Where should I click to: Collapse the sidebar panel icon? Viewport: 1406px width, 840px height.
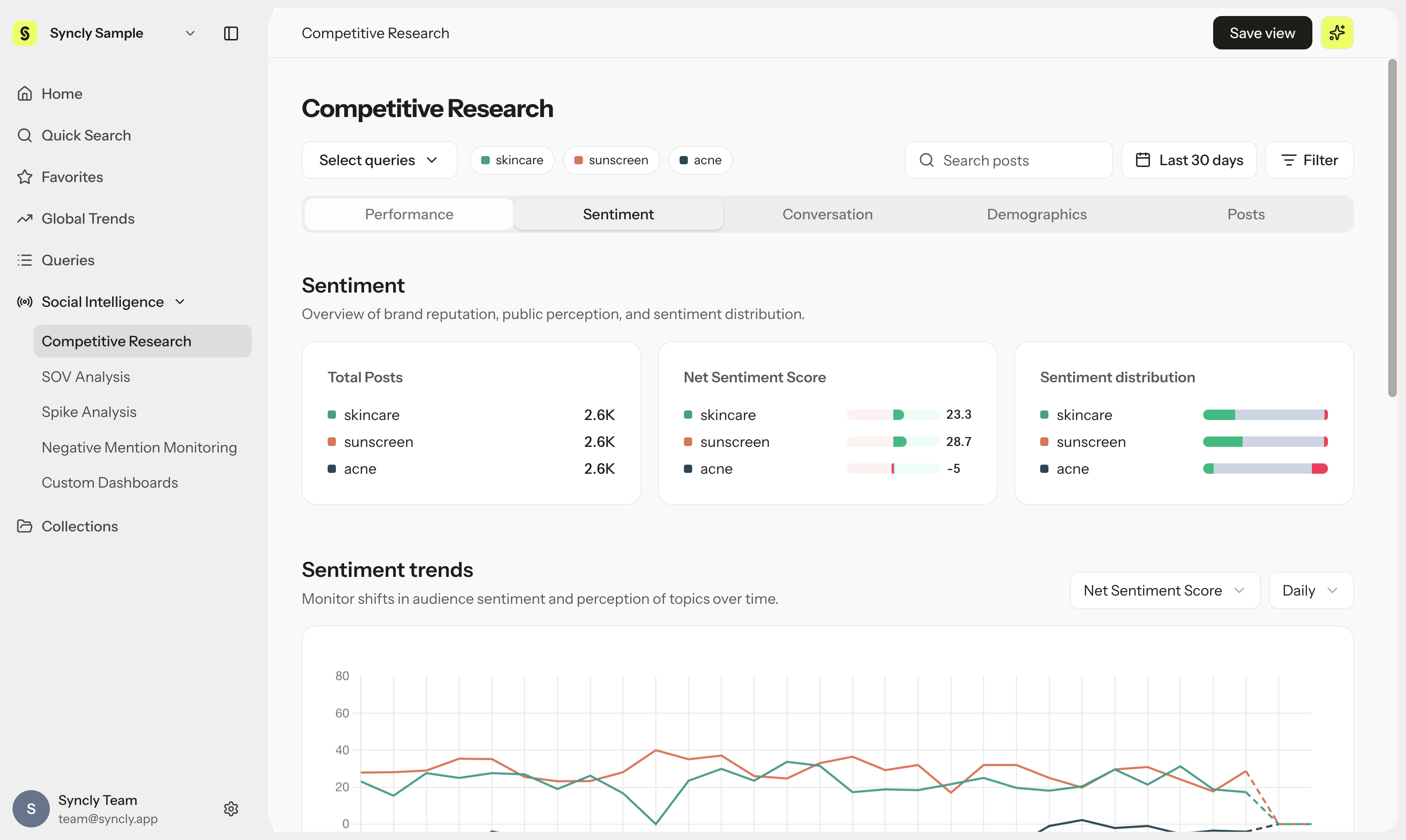231,33
